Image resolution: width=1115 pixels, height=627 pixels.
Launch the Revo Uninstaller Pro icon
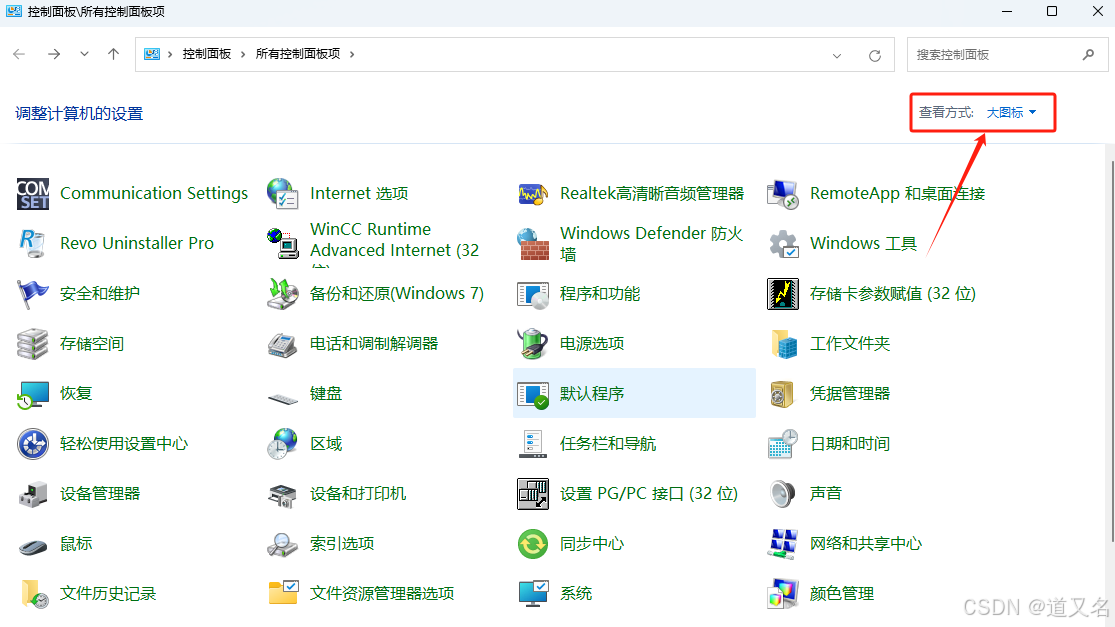(33, 243)
